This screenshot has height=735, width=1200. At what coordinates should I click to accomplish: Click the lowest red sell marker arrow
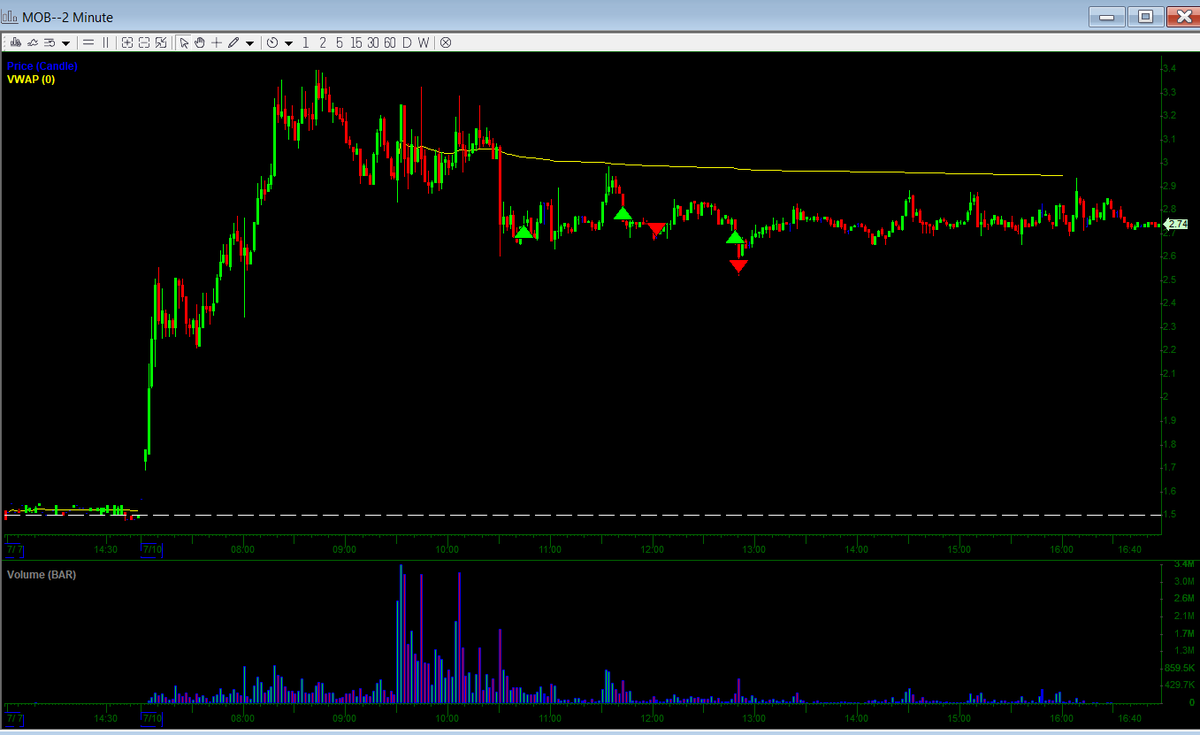pyautogui.click(x=738, y=266)
